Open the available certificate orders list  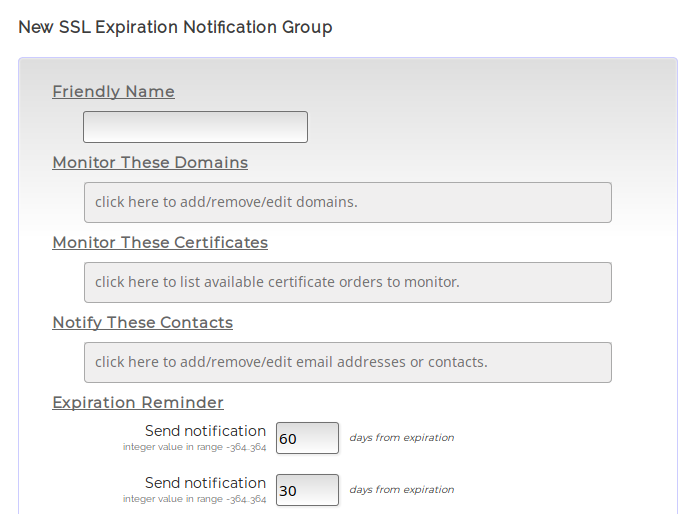coord(347,282)
